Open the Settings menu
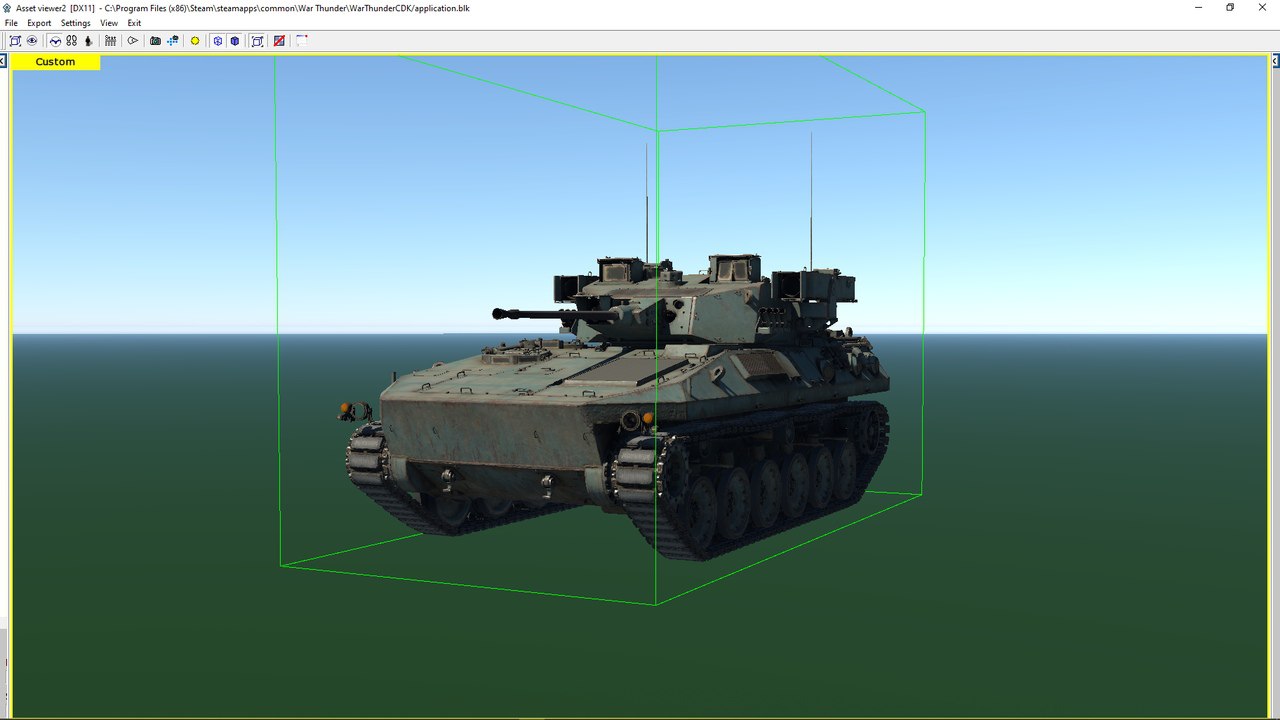Image resolution: width=1280 pixels, height=720 pixels. [x=75, y=23]
